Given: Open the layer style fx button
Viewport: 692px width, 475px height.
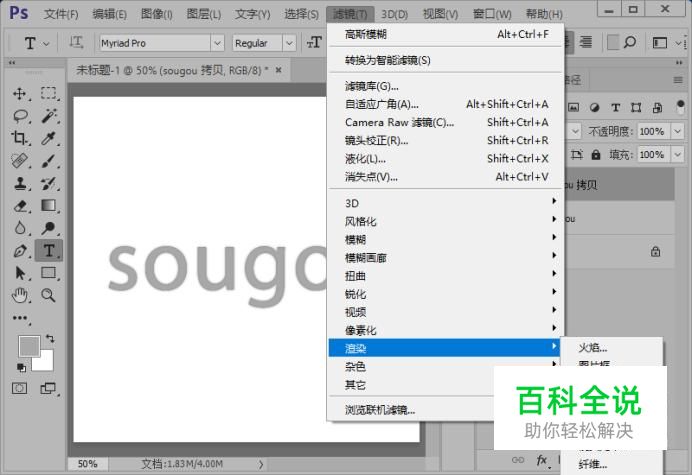Looking at the screenshot, I should pos(542,460).
